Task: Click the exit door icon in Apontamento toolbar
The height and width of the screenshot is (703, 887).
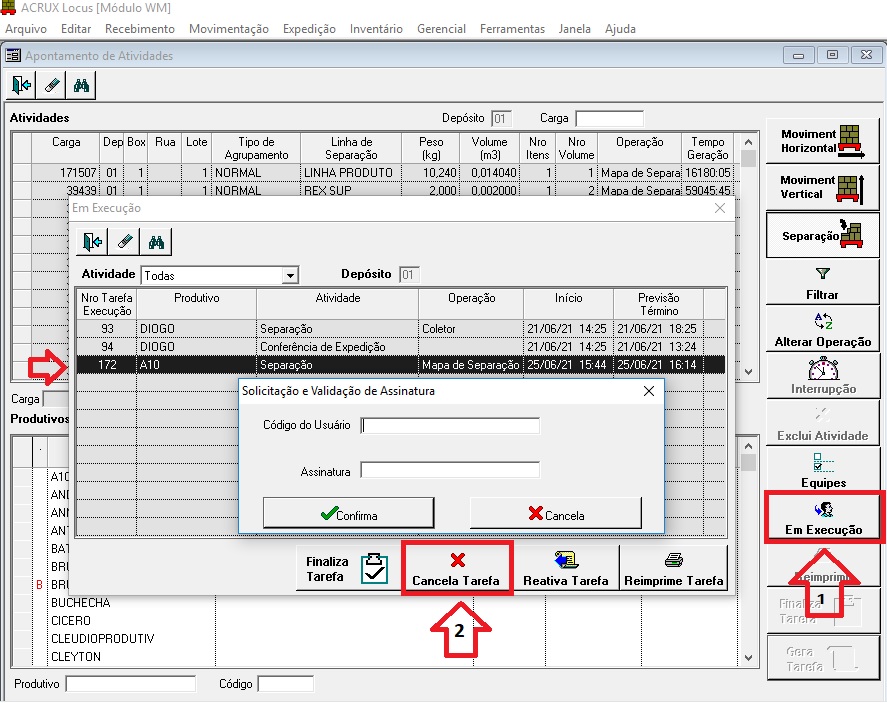Action: pyautogui.click(x=22, y=86)
